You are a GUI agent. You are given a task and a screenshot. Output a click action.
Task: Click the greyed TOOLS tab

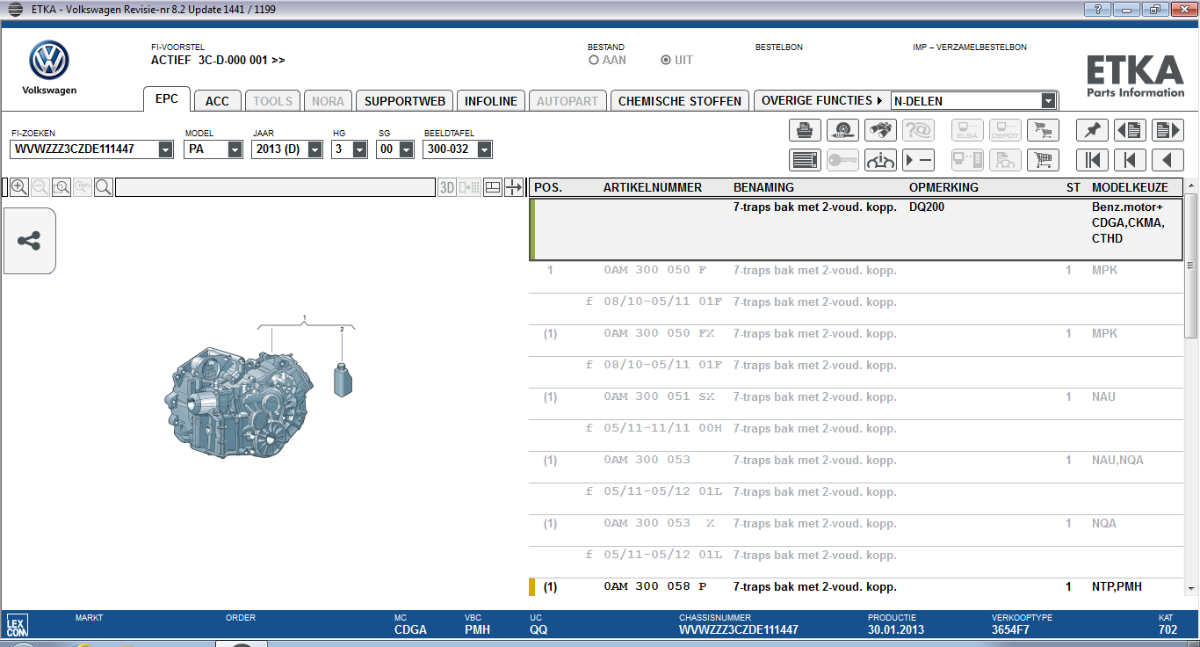click(272, 101)
